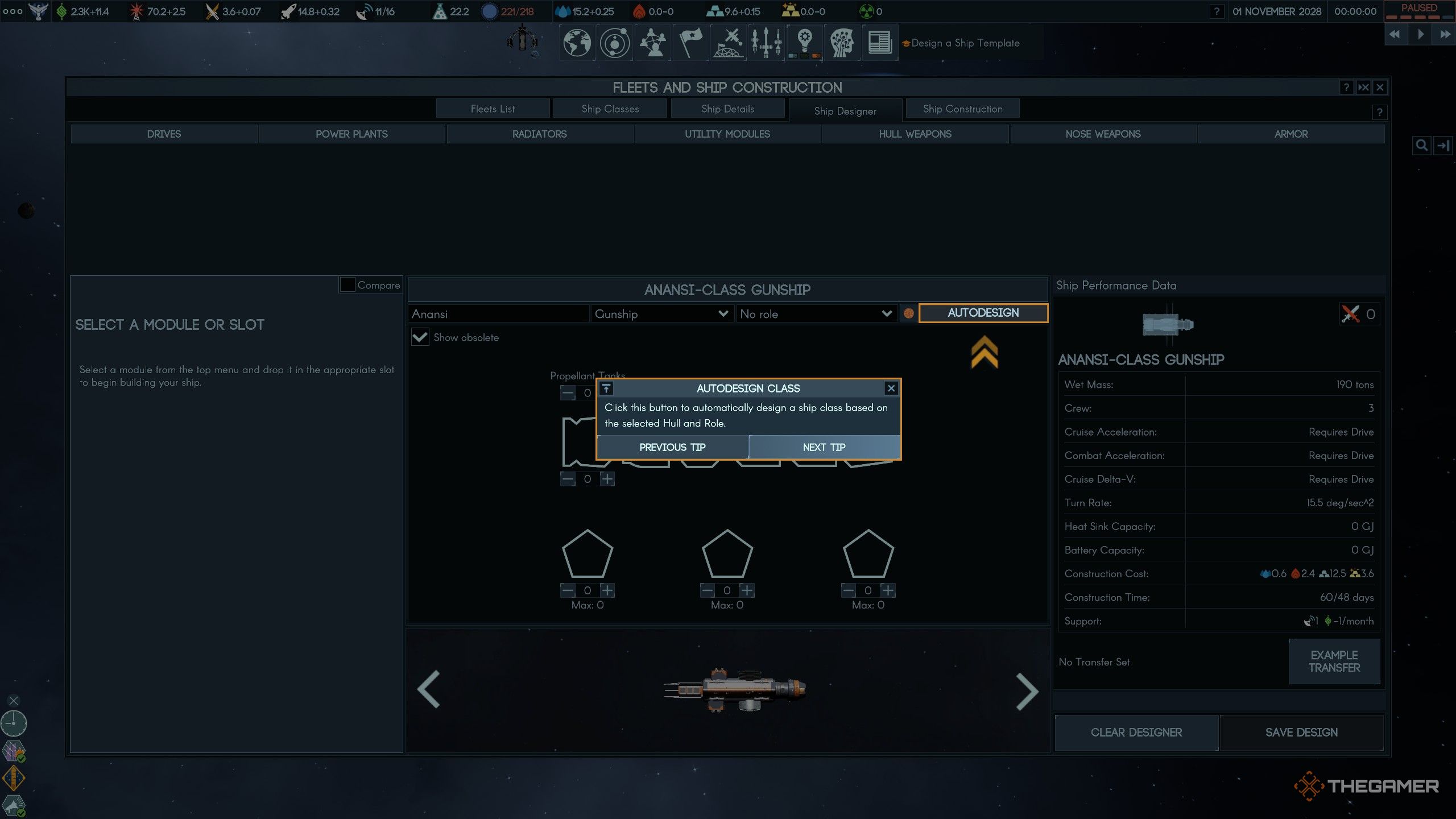Open the Earth globe view icon
The width and height of the screenshot is (1456, 819).
click(x=577, y=43)
